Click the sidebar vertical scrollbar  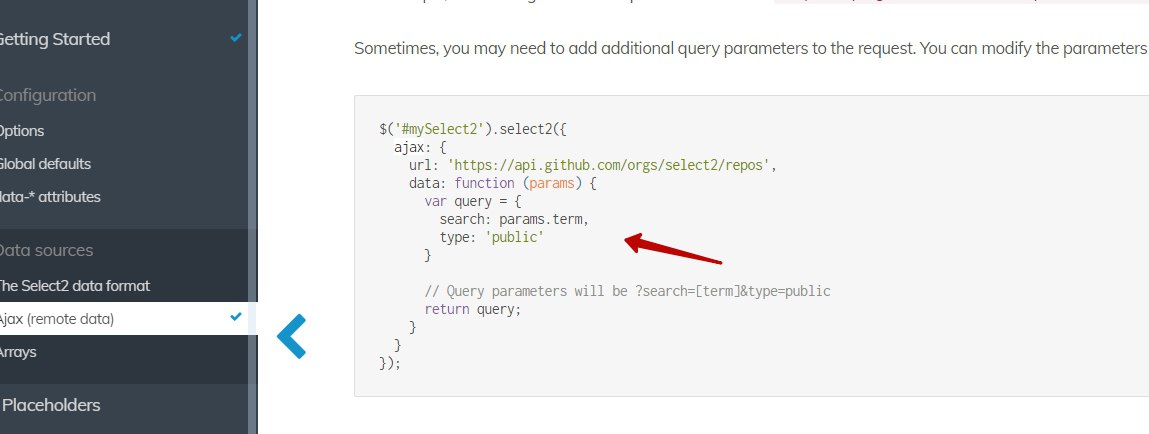(253, 217)
